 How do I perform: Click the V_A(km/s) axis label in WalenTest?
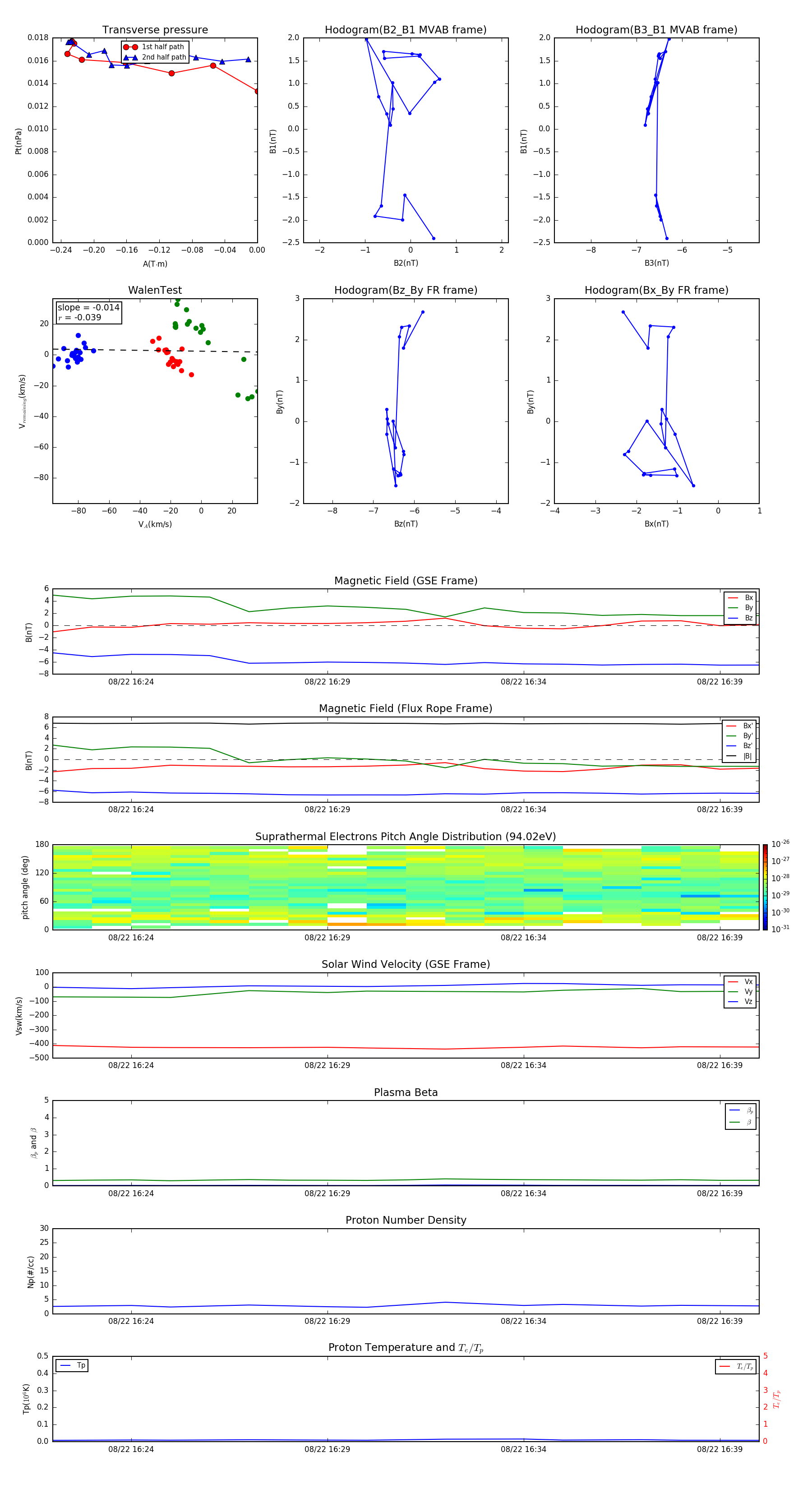pos(155,525)
